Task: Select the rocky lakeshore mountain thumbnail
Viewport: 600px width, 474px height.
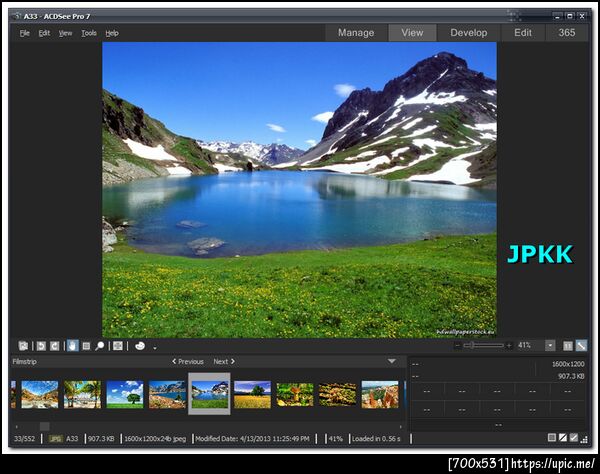Action: 167,394
